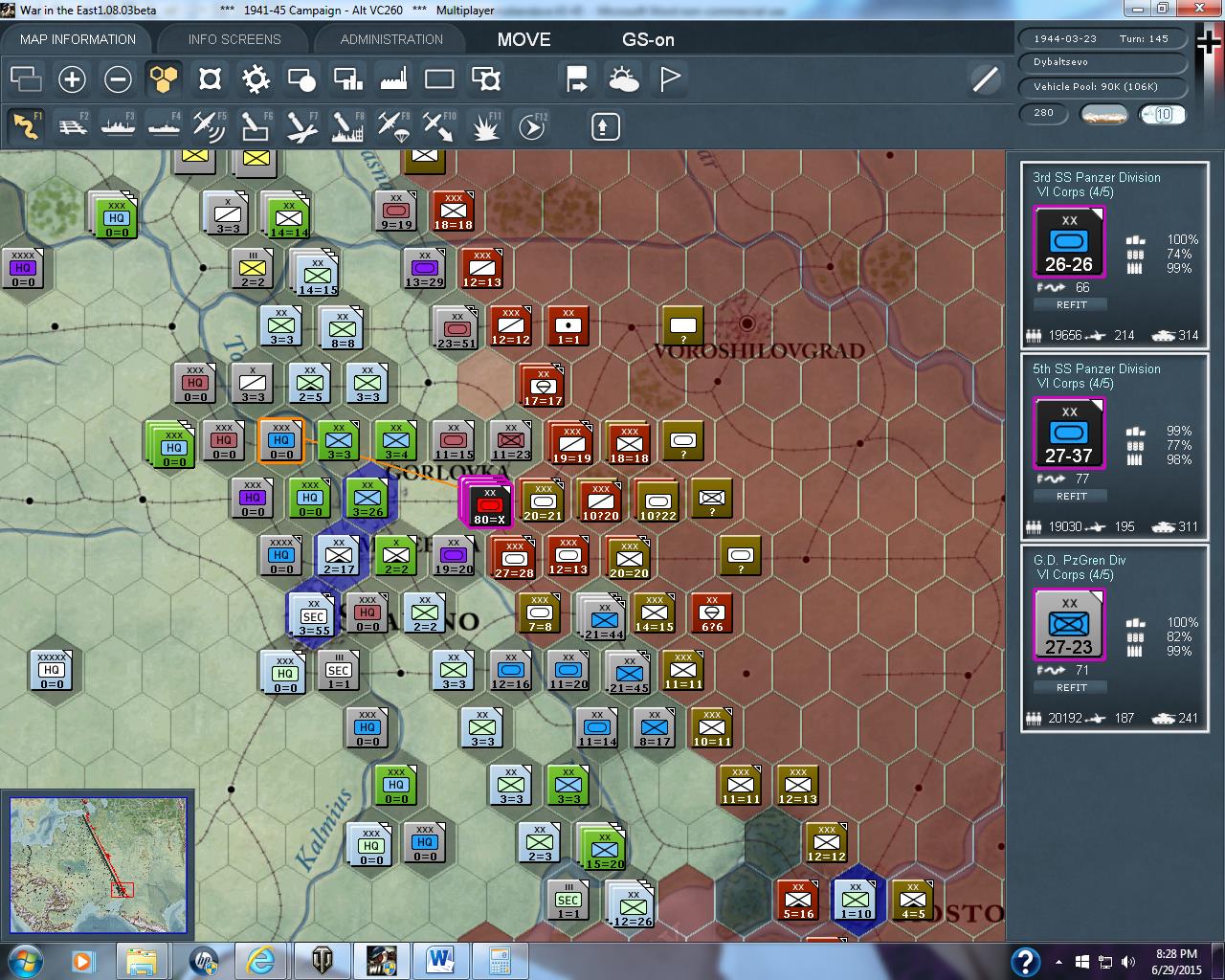Screen dimensions: 1225x980
Task: Select the 27-23 G.D. PzGren counter
Action: click(1069, 625)
